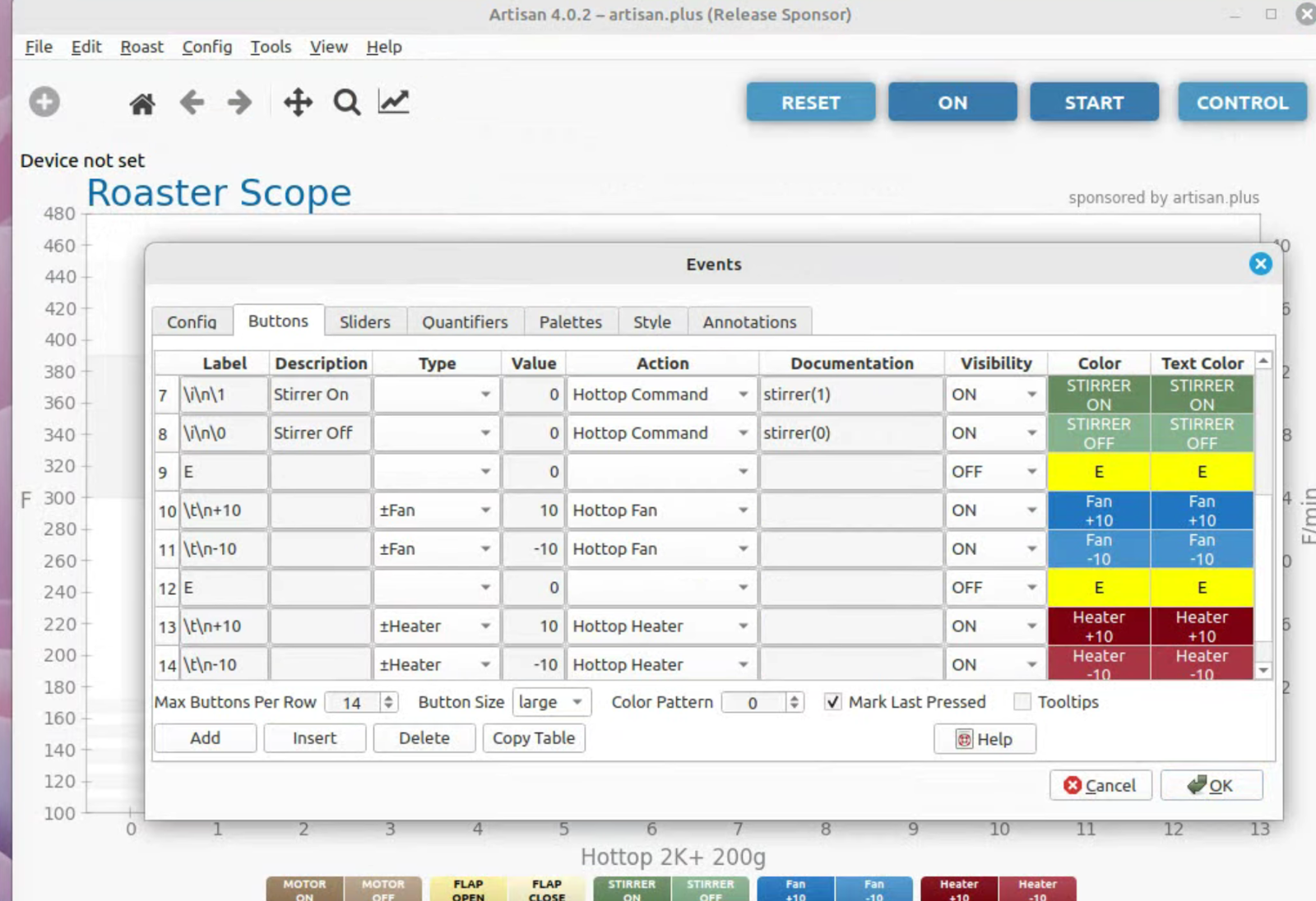
Task: Enable the Tooltips checkbox
Action: click(x=1022, y=702)
